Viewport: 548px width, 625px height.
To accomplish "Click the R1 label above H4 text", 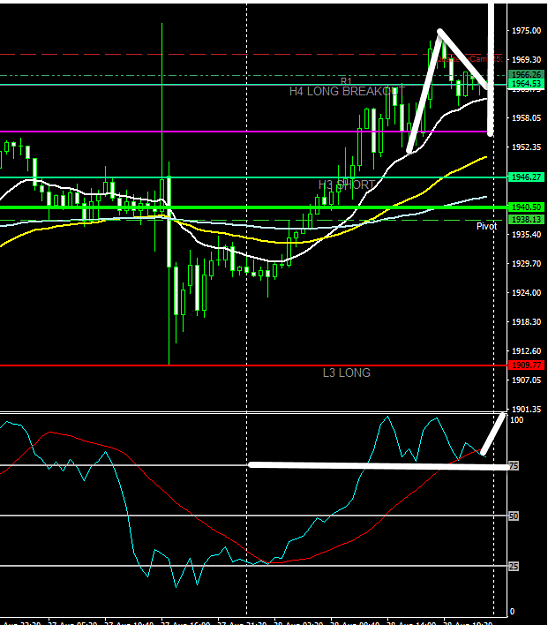I will pos(346,81).
